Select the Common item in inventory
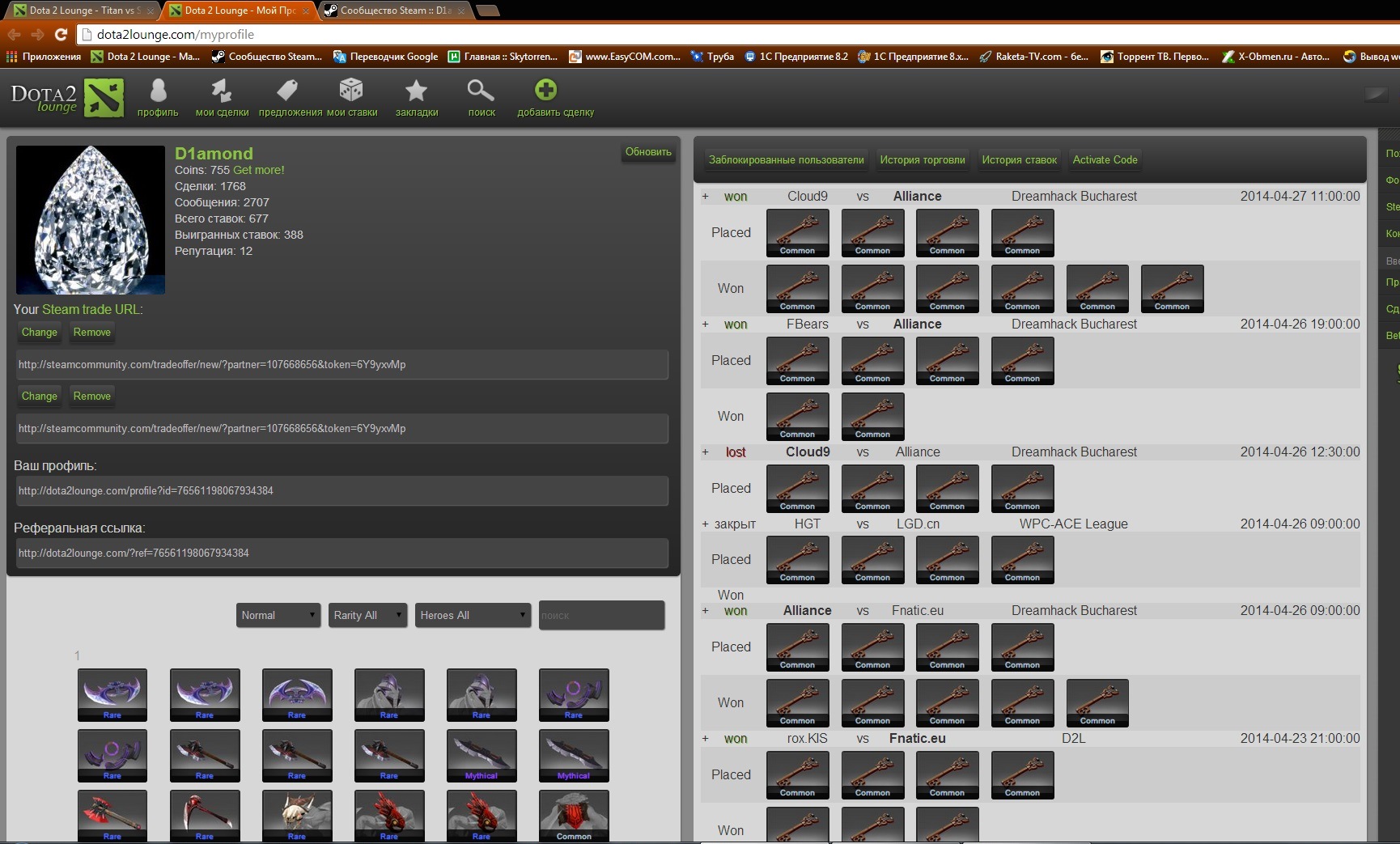This screenshot has height=844, width=1400. pyautogui.click(x=574, y=816)
